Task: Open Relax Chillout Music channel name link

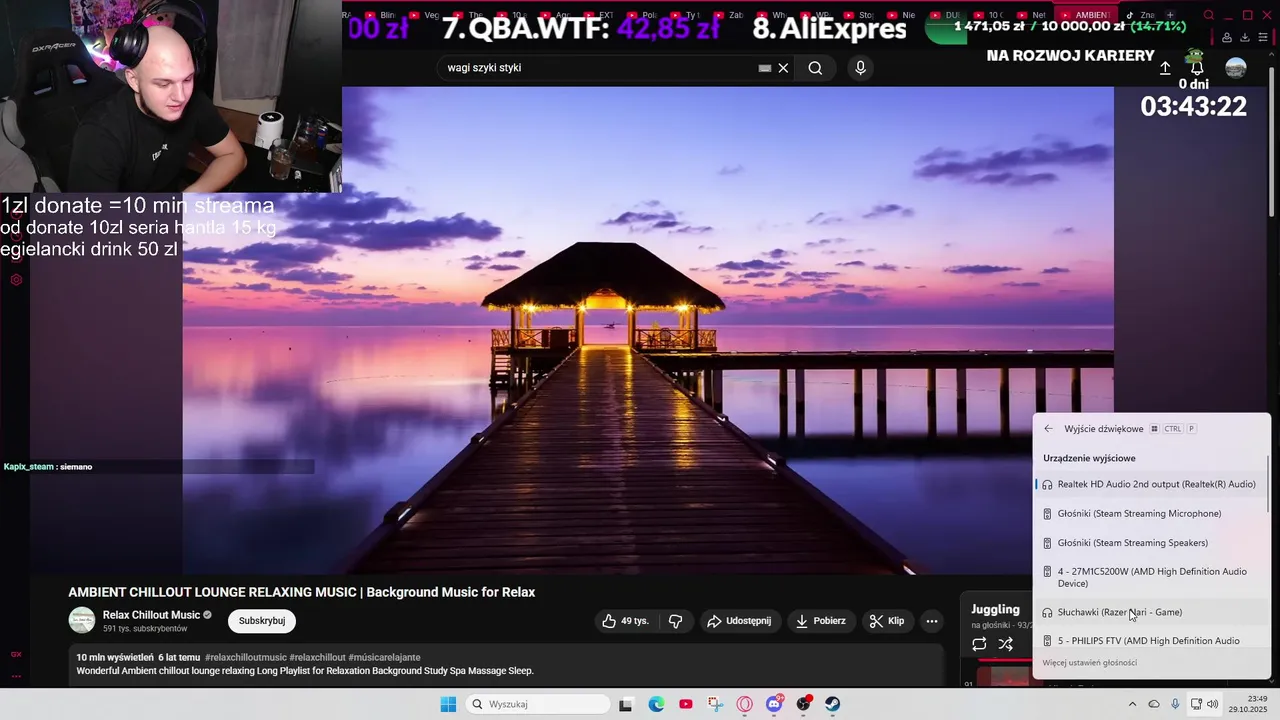Action: coord(151,615)
